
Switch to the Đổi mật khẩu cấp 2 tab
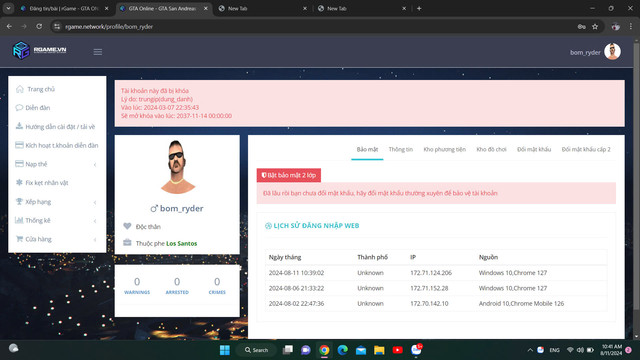pos(586,149)
